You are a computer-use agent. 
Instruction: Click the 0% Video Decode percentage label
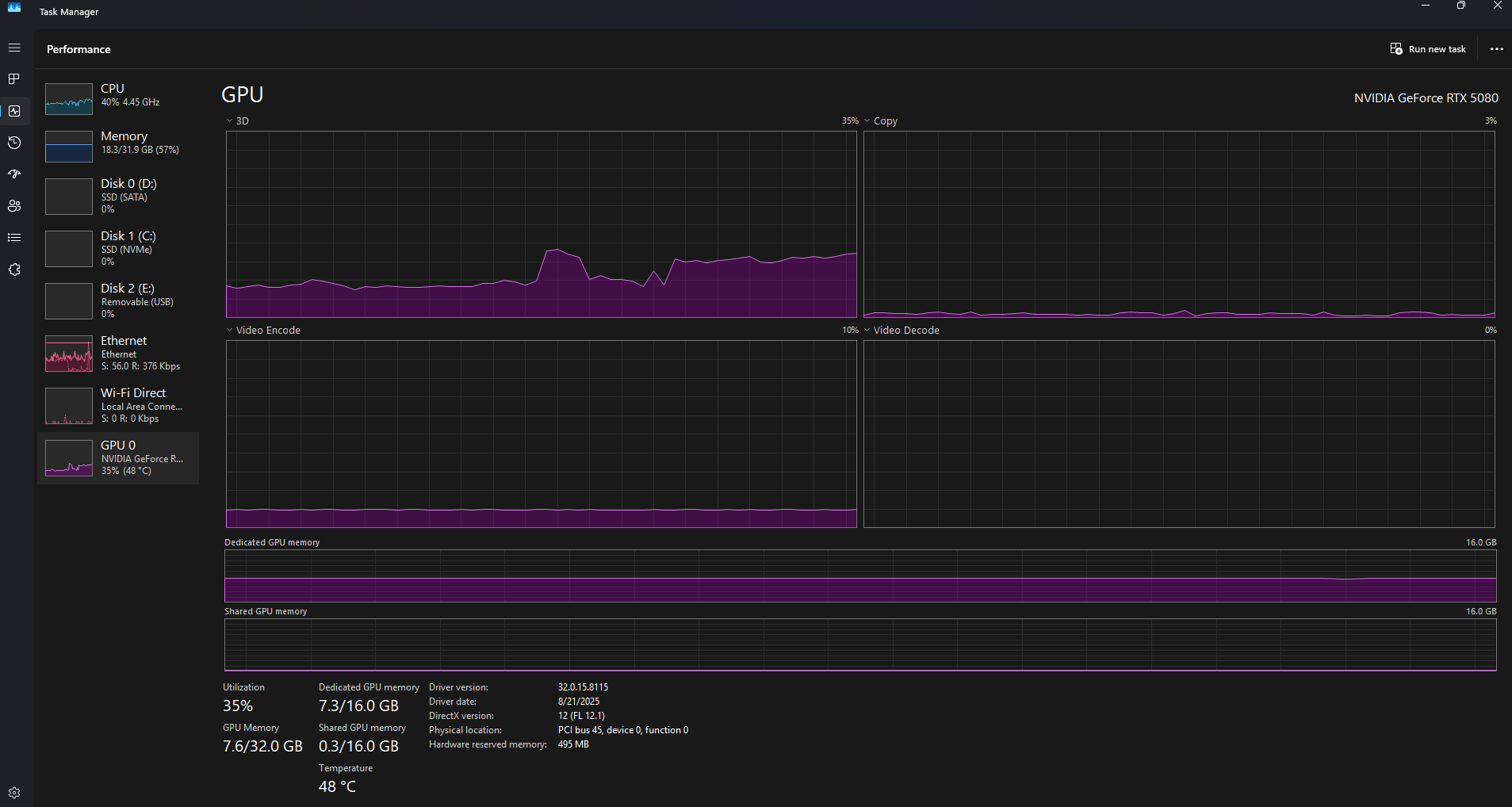1491,330
